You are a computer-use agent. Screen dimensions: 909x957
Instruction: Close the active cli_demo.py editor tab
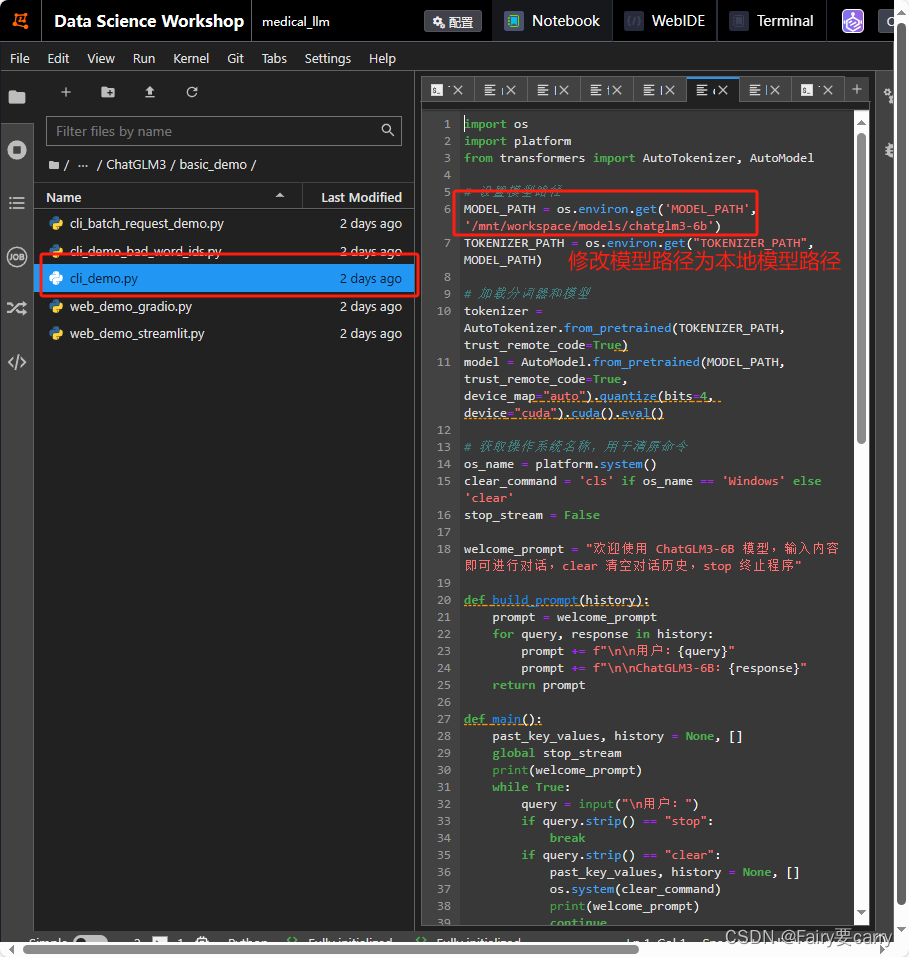723,90
